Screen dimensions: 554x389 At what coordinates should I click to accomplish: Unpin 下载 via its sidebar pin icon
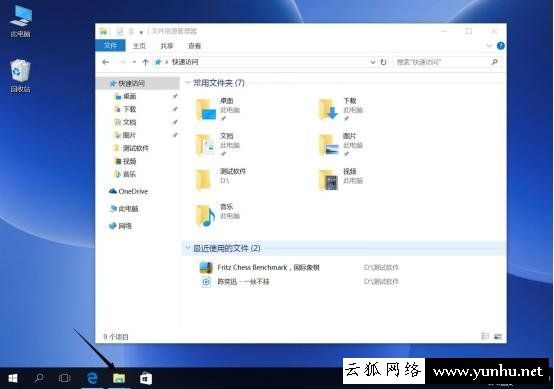point(175,109)
